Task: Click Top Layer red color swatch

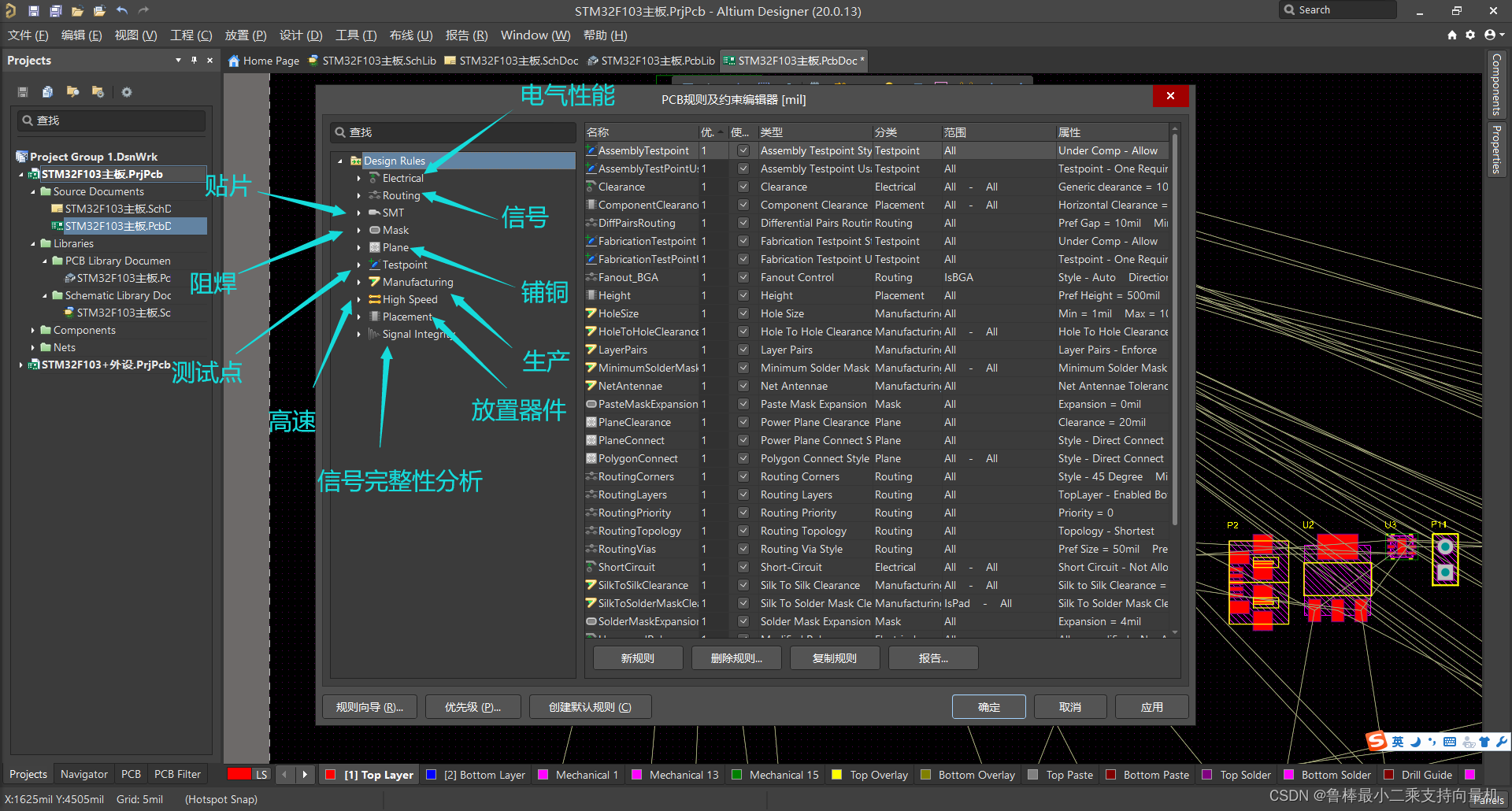Action: (331, 775)
